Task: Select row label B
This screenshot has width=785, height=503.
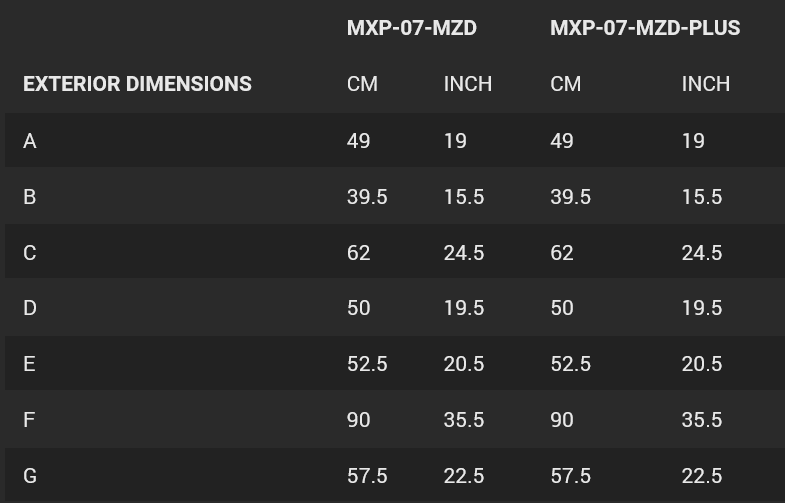Action: tap(30, 197)
